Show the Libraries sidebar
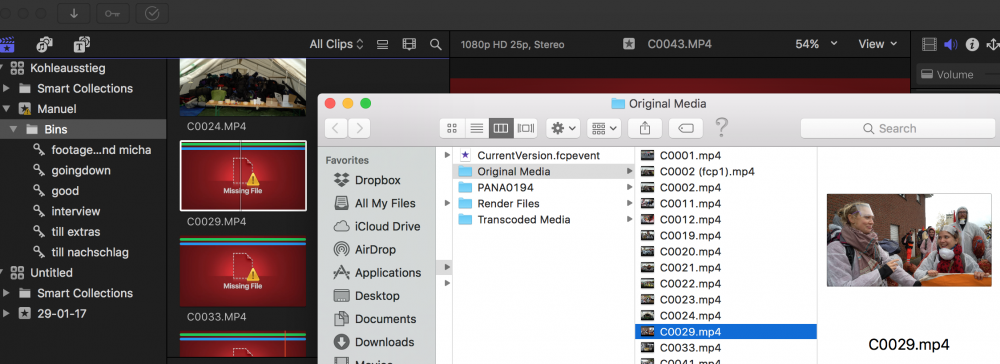The height and width of the screenshot is (364, 1000). tap(7, 44)
